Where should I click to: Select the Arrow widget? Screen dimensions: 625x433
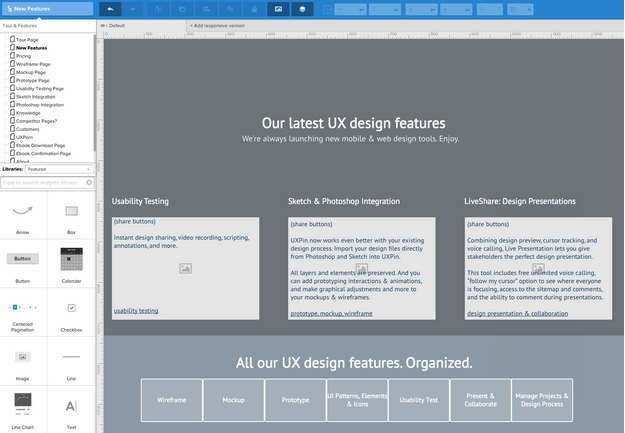pos(23,216)
